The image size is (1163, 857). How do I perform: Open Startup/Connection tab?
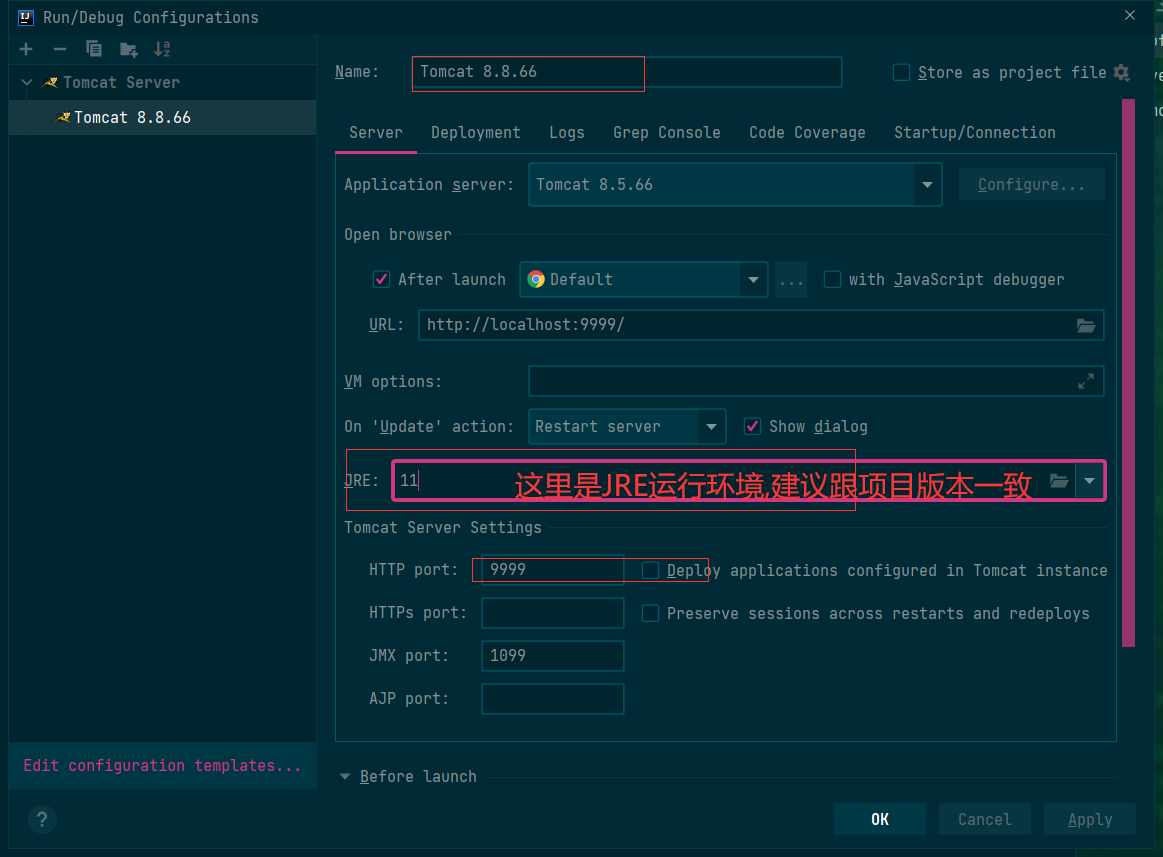[x=975, y=133]
